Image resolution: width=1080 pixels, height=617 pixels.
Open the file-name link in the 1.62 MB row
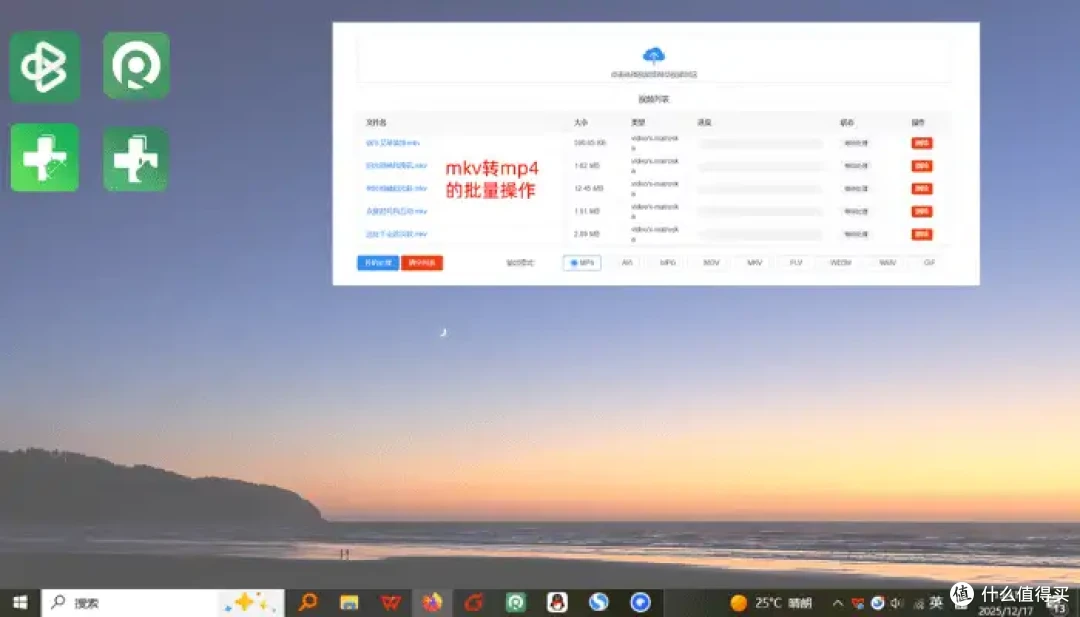(x=396, y=166)
